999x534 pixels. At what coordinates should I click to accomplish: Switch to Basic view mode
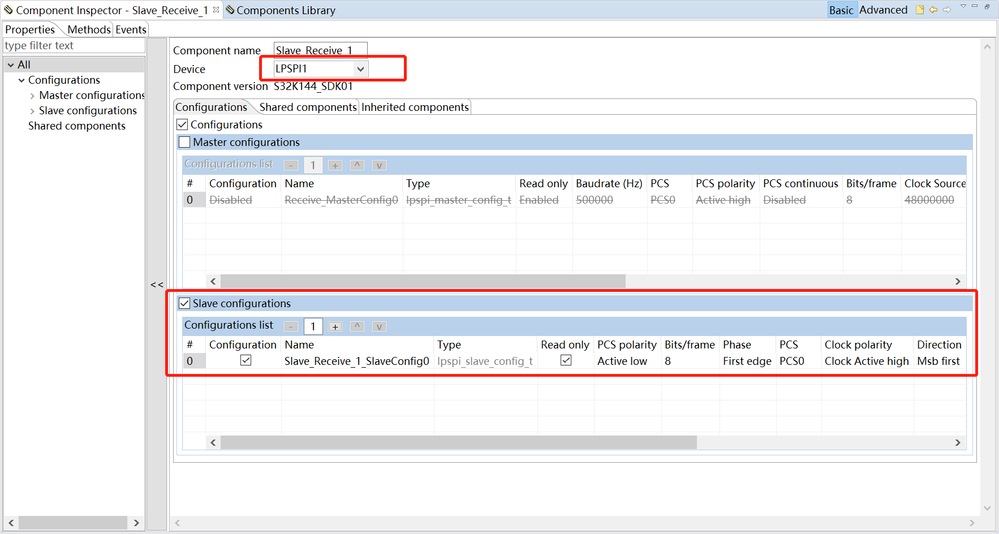pos(841,10)
